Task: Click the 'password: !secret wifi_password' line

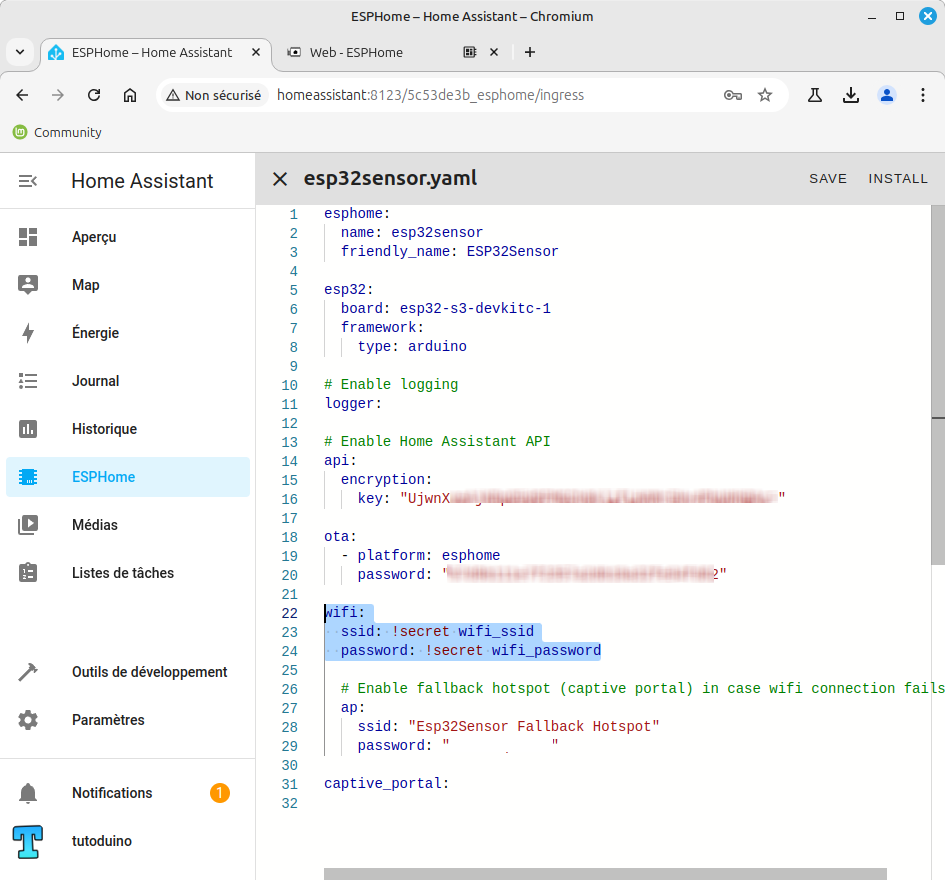Action: [x=471, y=650]
